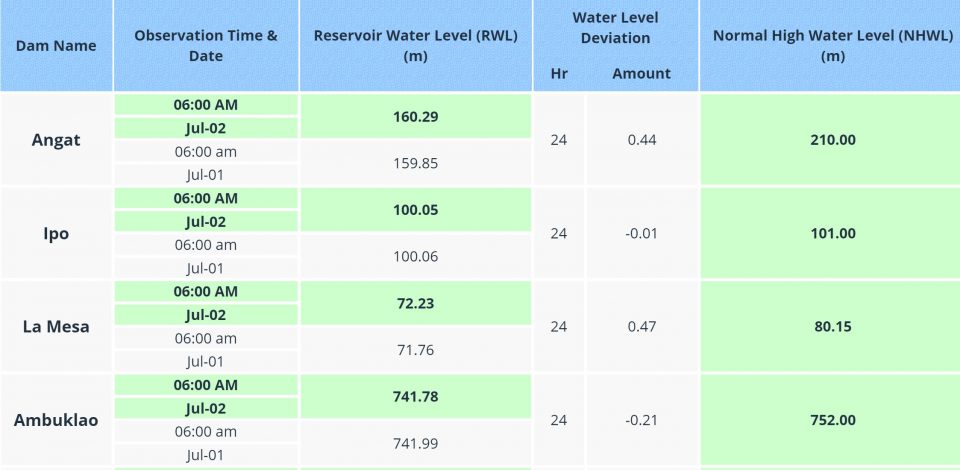Click the Water Level Deviation header
This screenshot has height=470, width=960.
pyautogui.click(x=615, y=28)
